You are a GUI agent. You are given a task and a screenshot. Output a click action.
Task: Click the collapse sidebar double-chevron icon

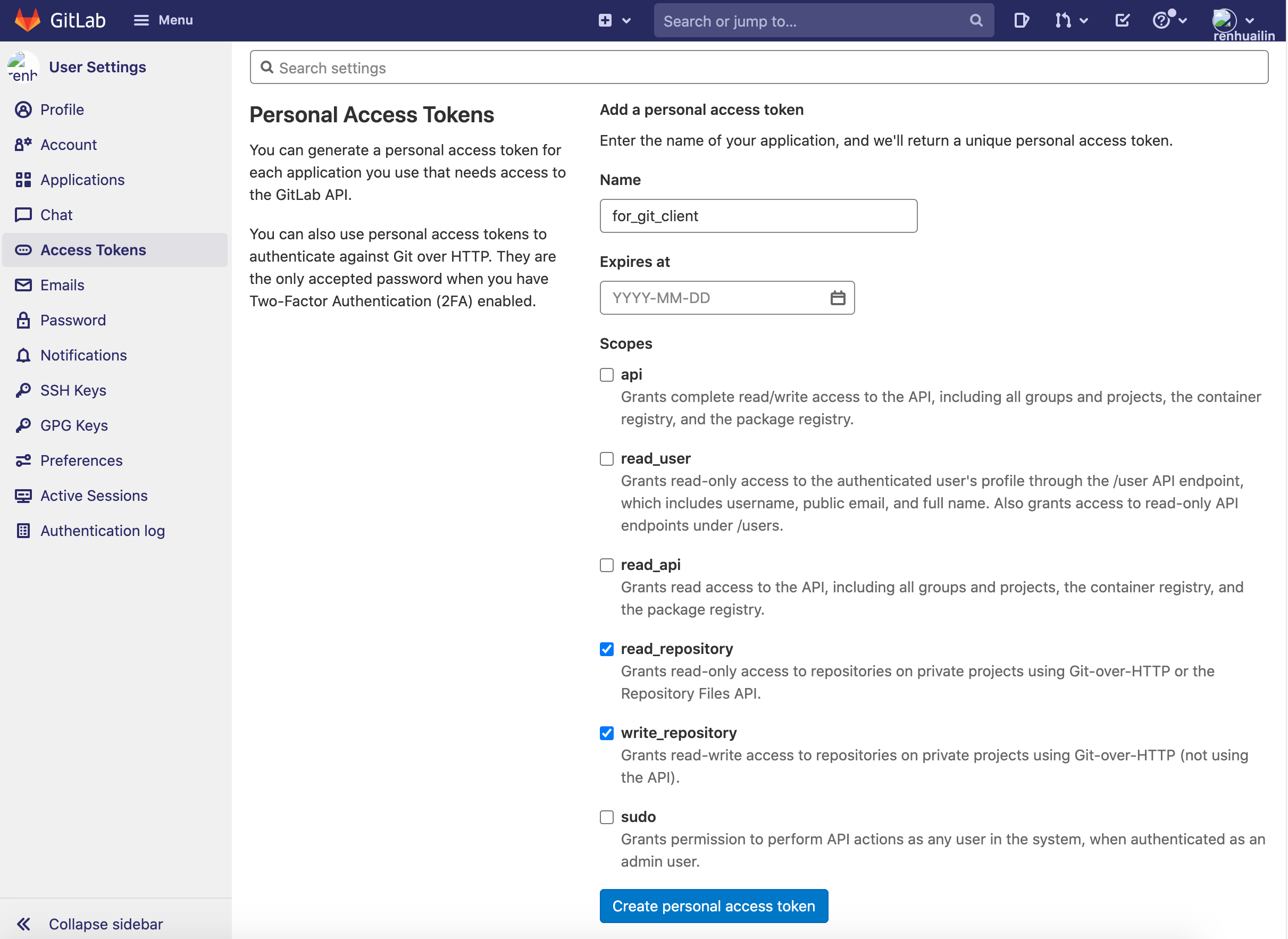(23, 924)
